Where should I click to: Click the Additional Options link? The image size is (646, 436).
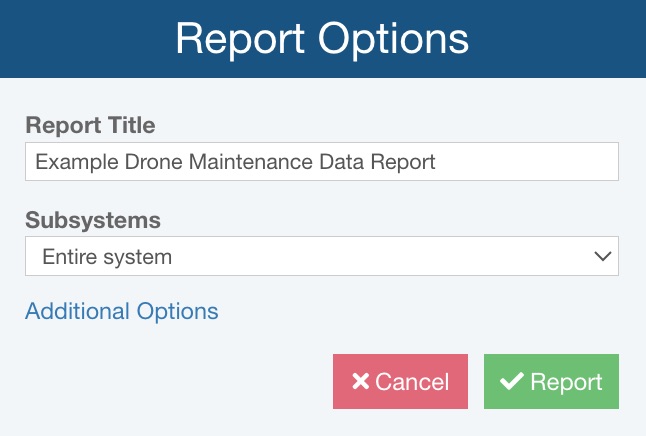point(121,311)
